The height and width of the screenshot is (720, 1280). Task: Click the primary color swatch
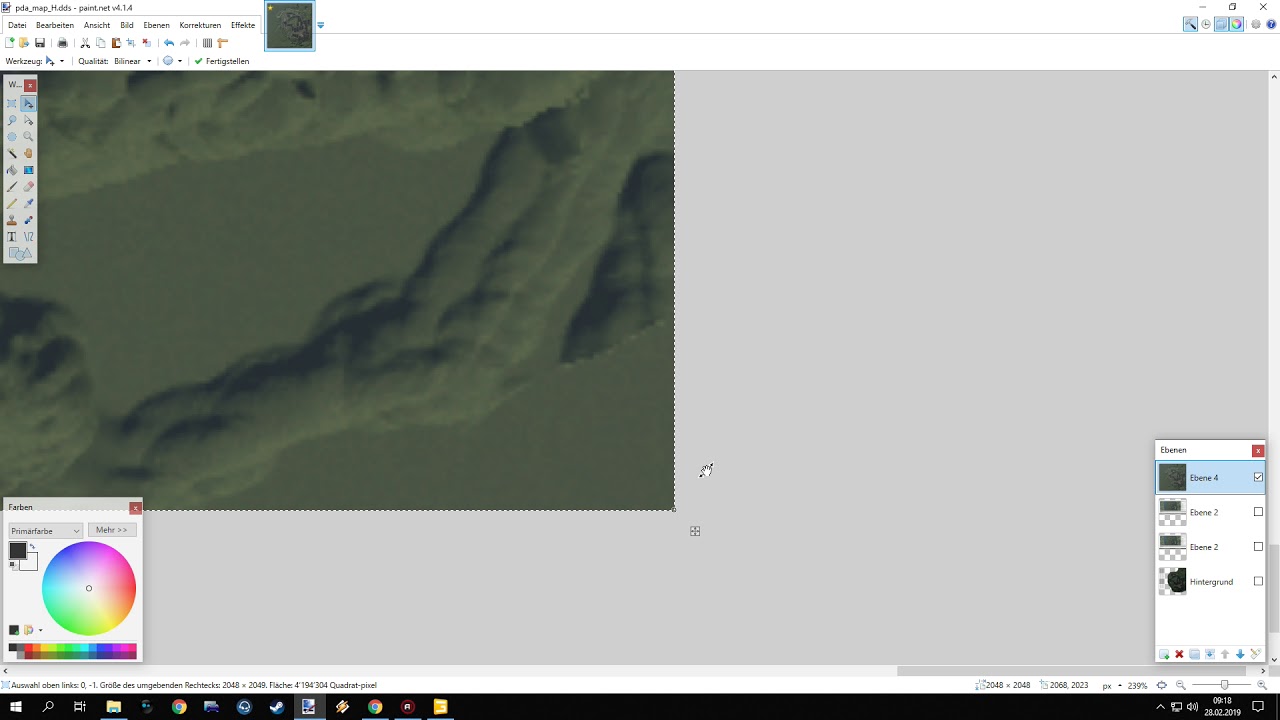[x=17, y=551]
